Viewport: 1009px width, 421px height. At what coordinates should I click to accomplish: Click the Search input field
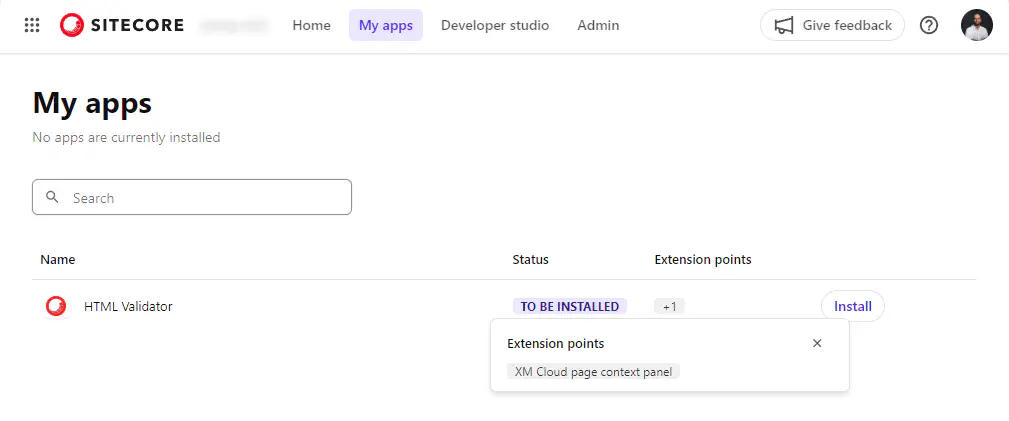coord(192,197)
